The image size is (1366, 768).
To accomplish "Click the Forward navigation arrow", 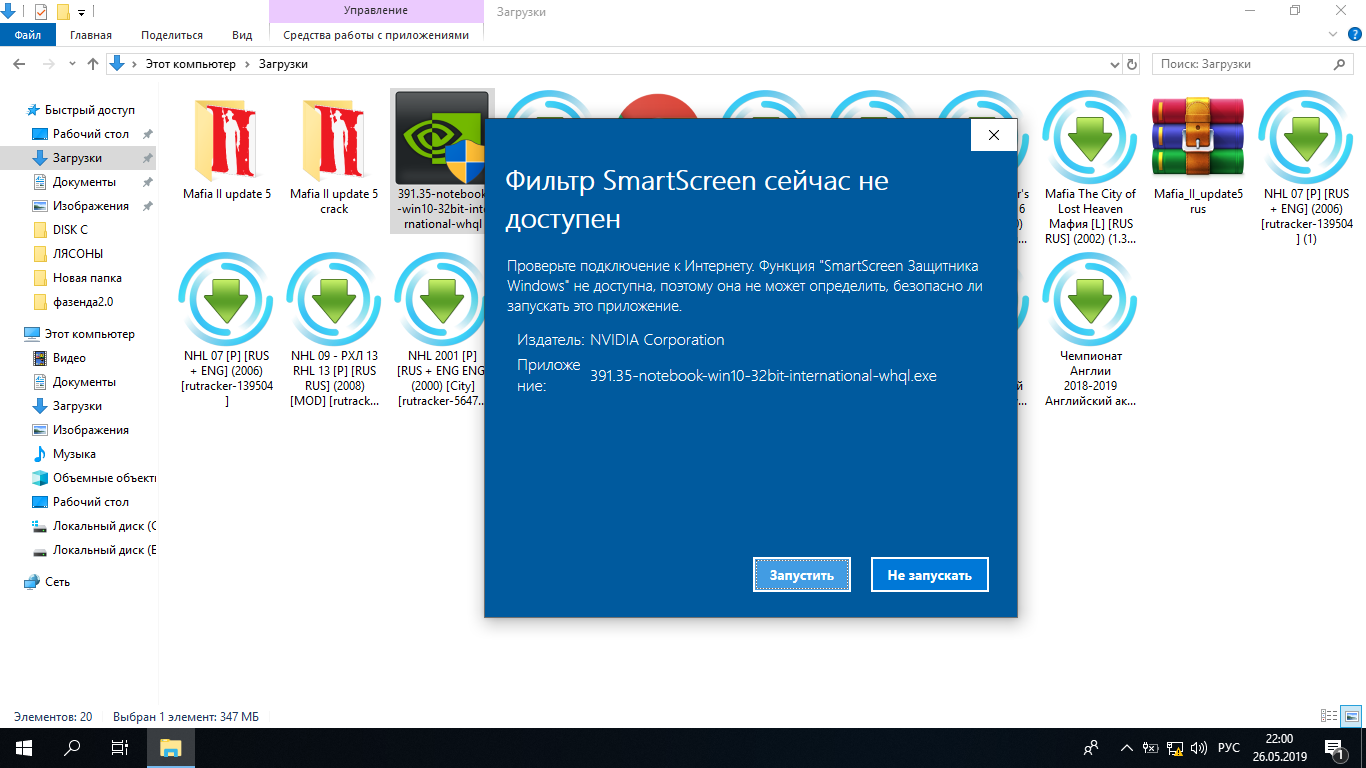I will tap(48, 64).
